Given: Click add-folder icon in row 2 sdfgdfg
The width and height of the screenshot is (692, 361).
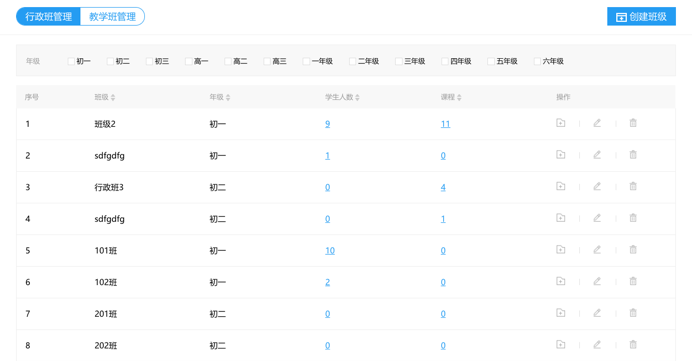Looking at the screenshot, I should coord(560,154).
